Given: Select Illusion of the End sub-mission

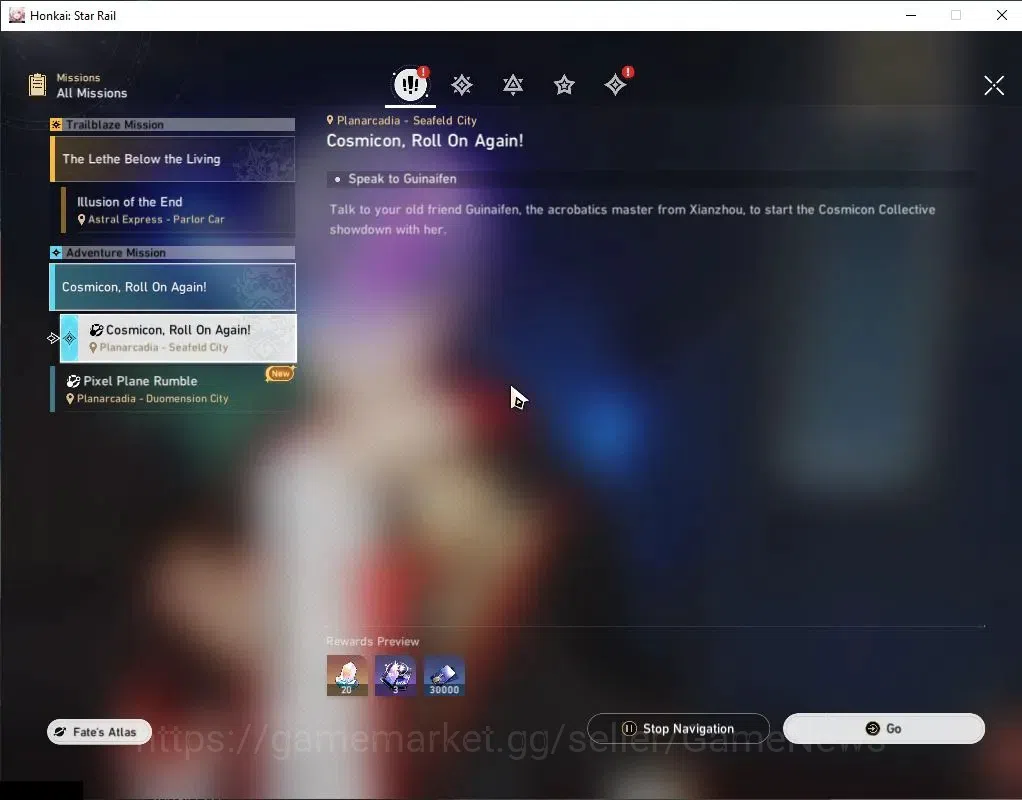Looking at the screenshot, I should point(178,210).
